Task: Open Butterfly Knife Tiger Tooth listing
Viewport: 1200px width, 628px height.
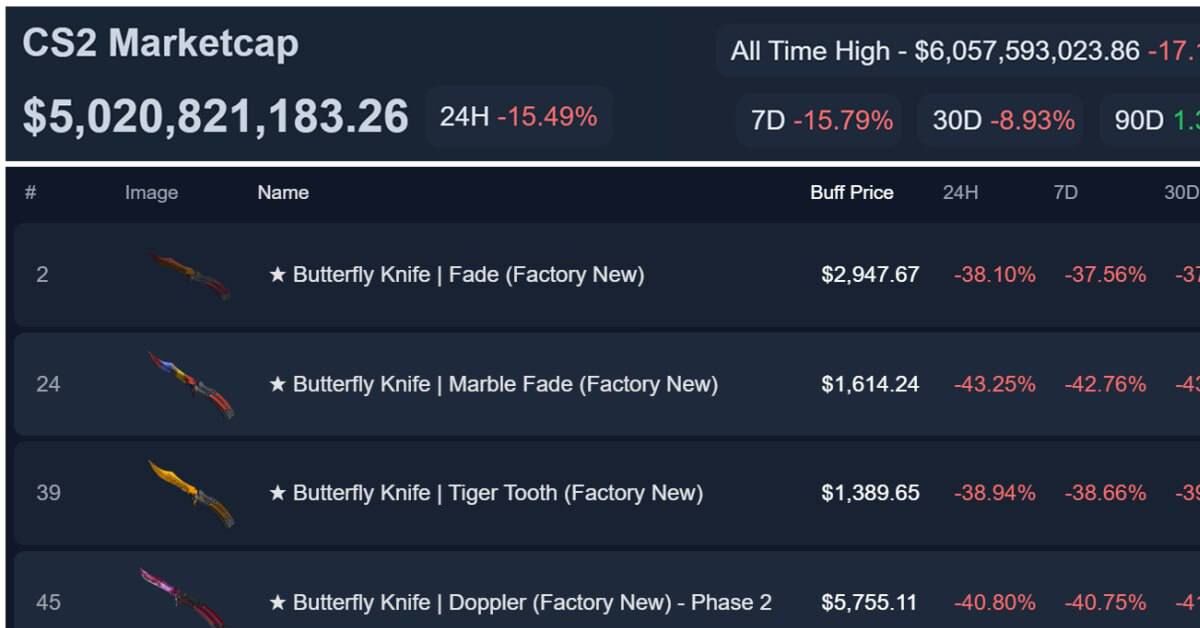Action: [x=486, y=493]
